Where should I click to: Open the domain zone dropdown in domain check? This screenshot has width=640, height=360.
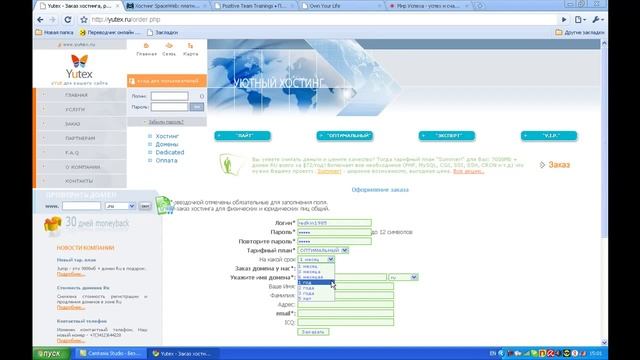[120, 206]
